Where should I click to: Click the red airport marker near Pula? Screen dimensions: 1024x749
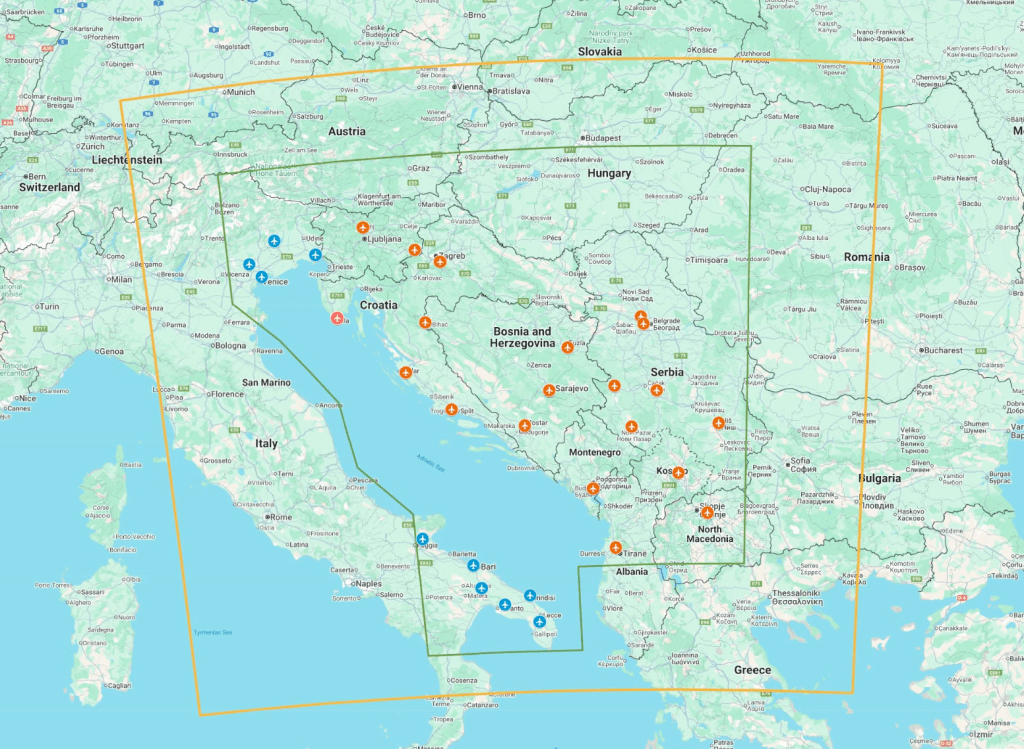338,319
